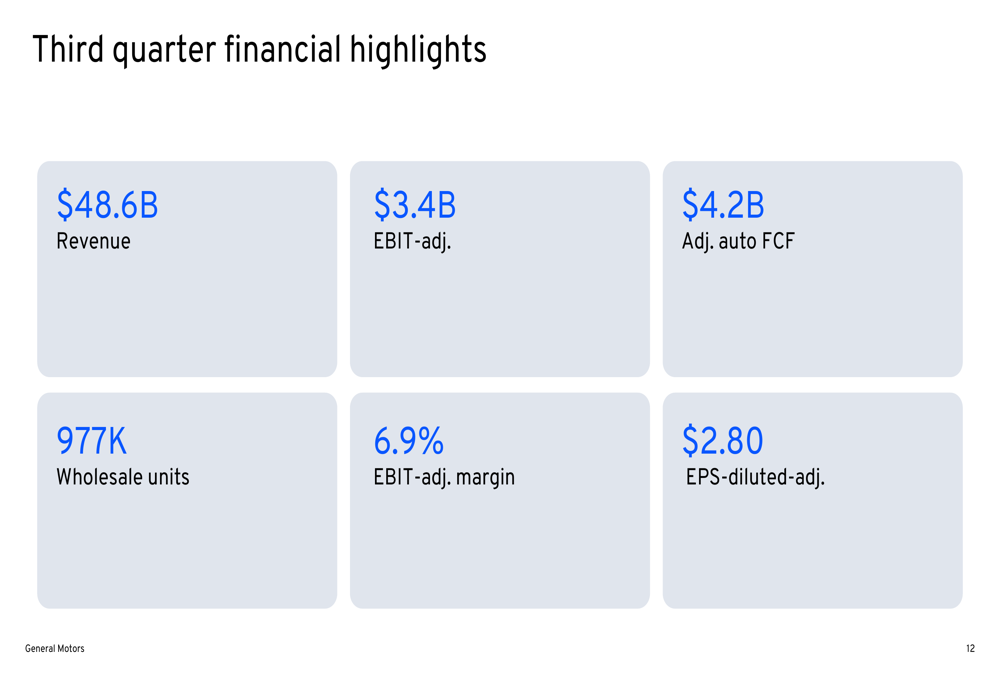The image size is (1000, 685).
Task: Select the $2.80 figure
Action: [722, 441]
